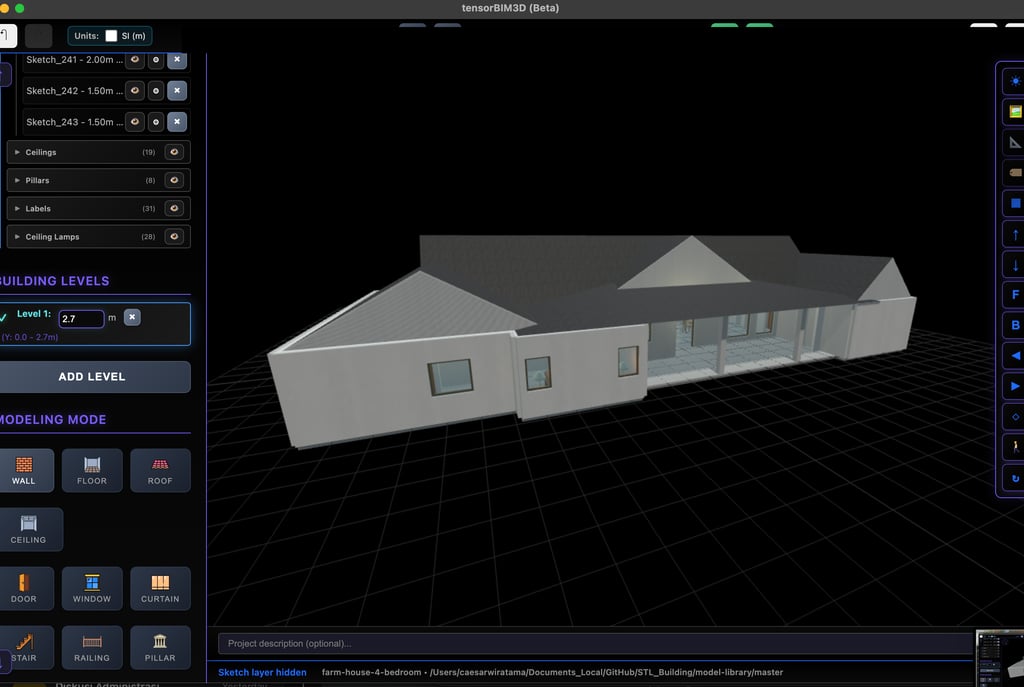This screenshot has height=687, width=1024.
Task: Hide the Pillars group via eye icon
Action: pos(174,180)
